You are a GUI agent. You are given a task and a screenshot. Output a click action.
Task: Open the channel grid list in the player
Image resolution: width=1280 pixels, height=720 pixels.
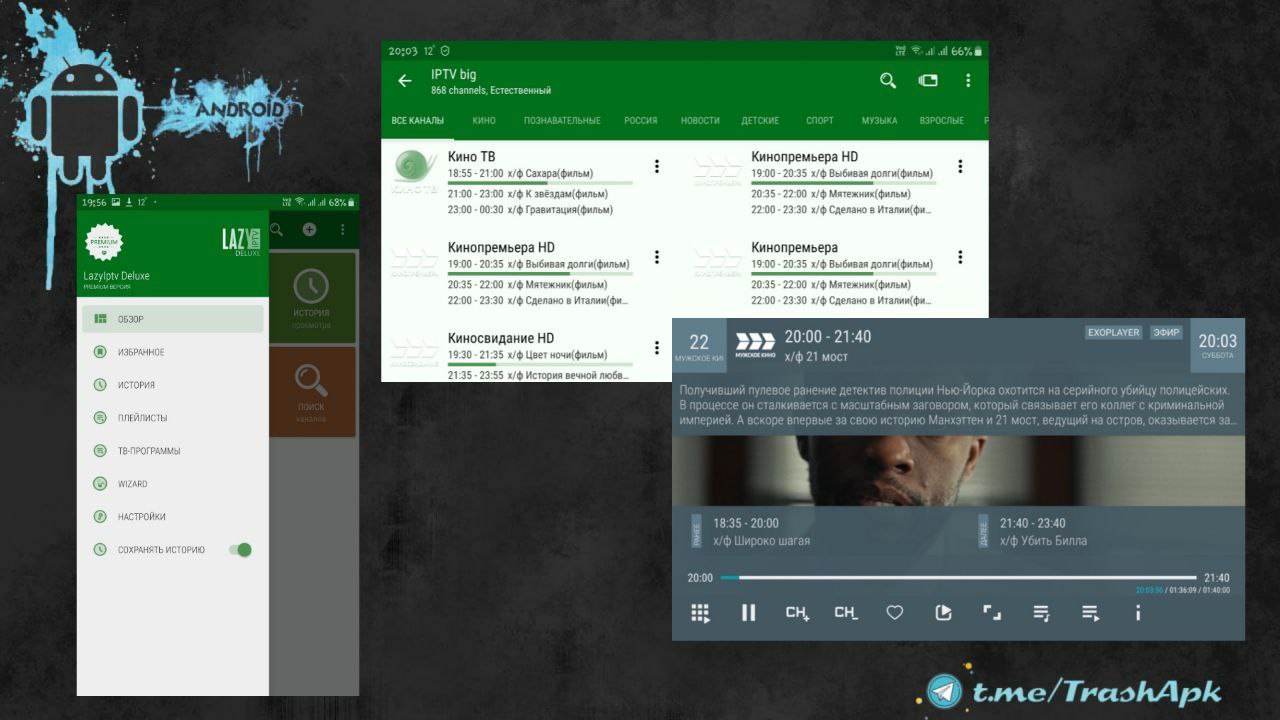(700, 613)
